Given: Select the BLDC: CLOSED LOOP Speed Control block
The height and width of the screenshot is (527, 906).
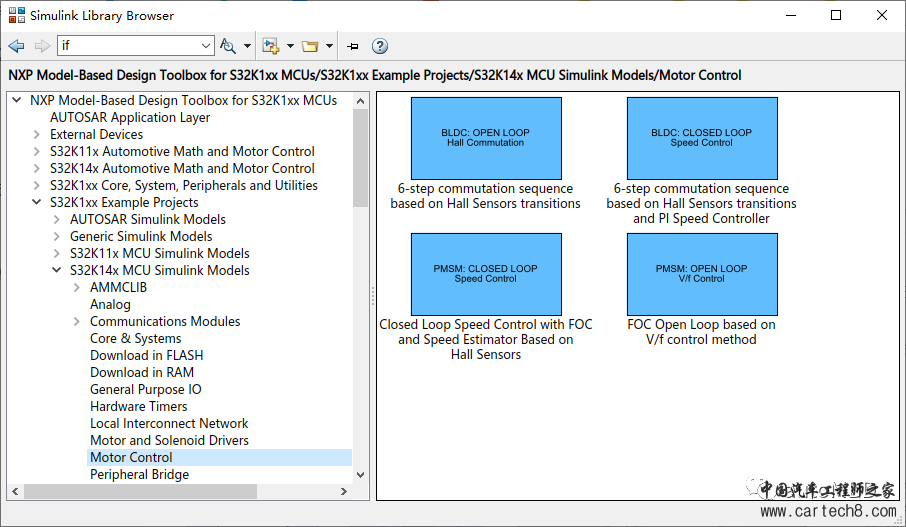Looking at the screenshot, I should click(x=702, y=138).
